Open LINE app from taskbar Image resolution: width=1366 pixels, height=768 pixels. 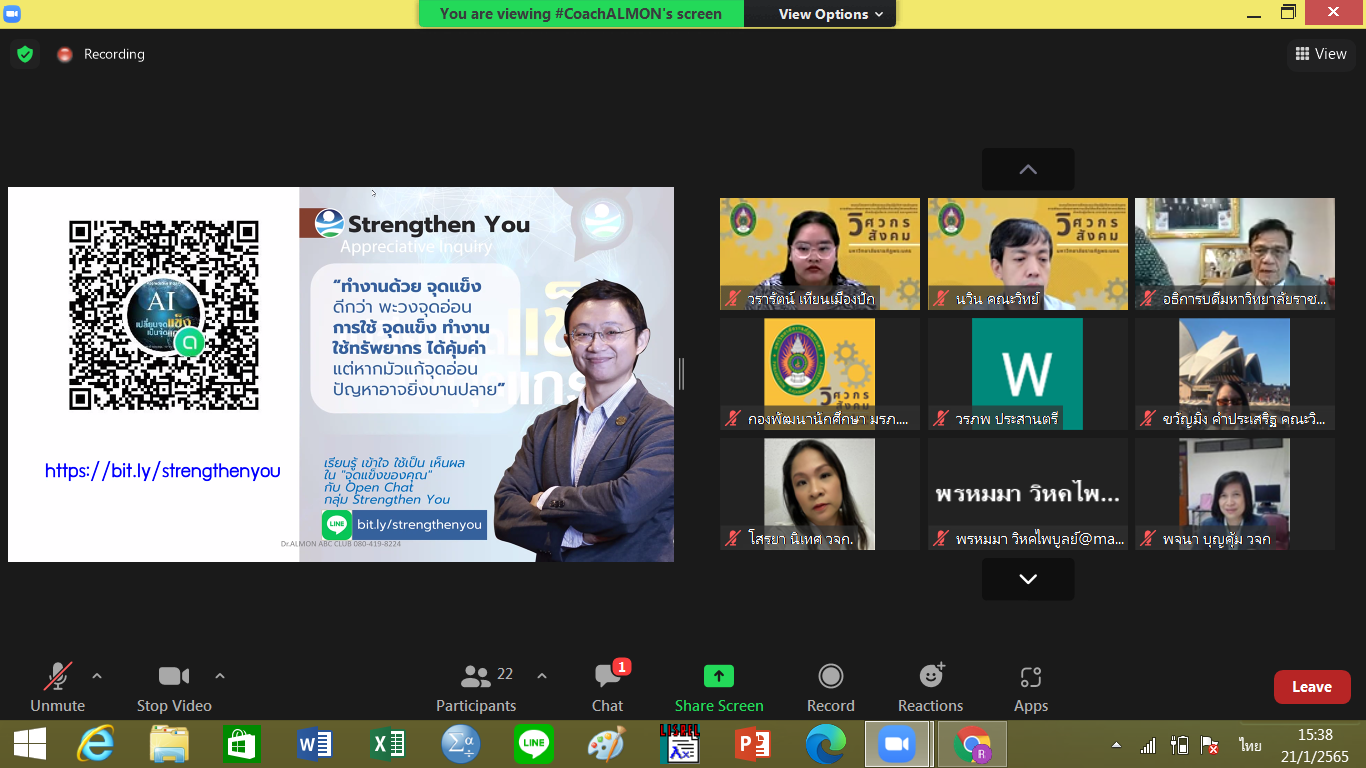(534, 744)
